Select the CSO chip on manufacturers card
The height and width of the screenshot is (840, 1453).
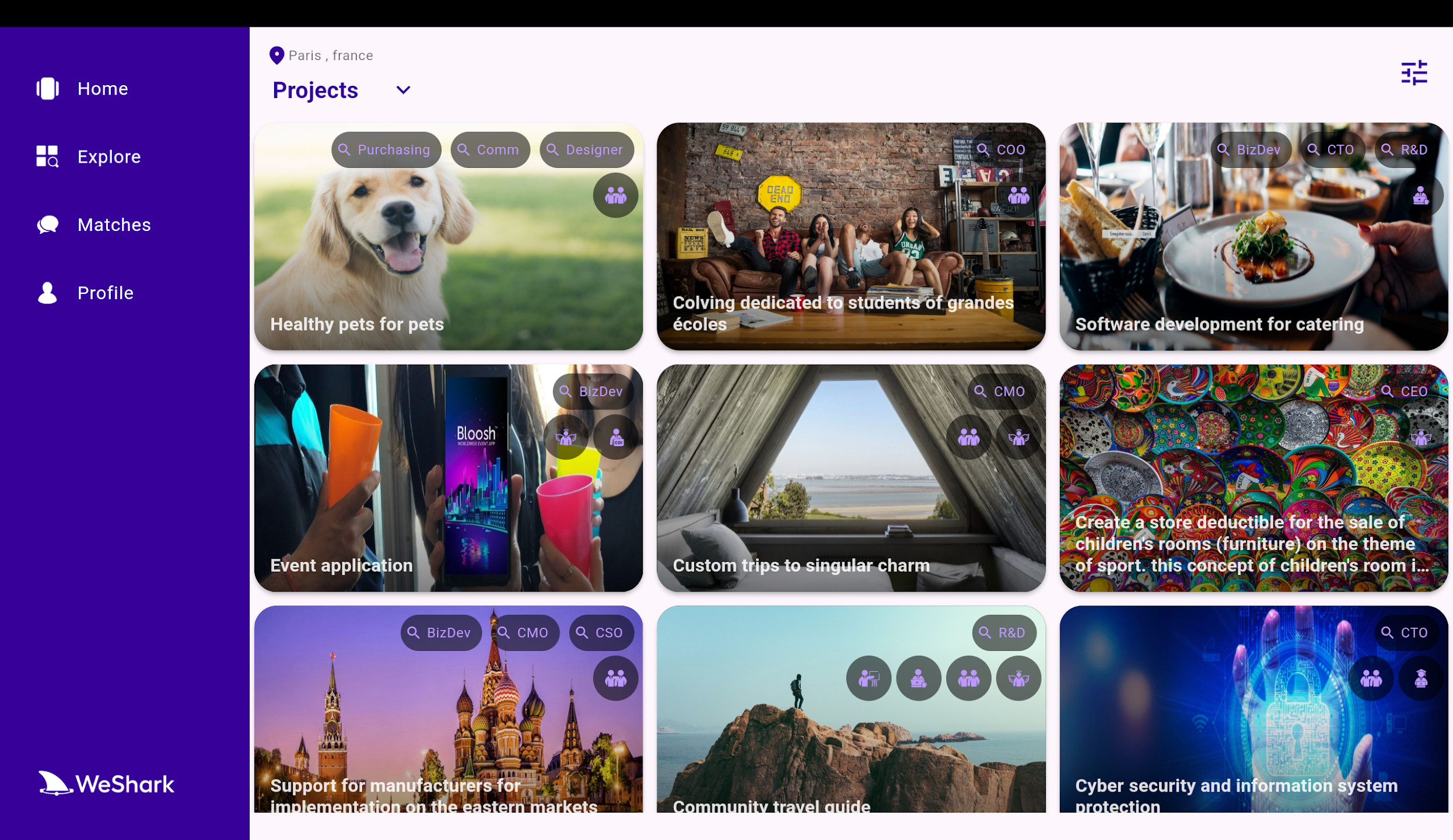(601, 633)
